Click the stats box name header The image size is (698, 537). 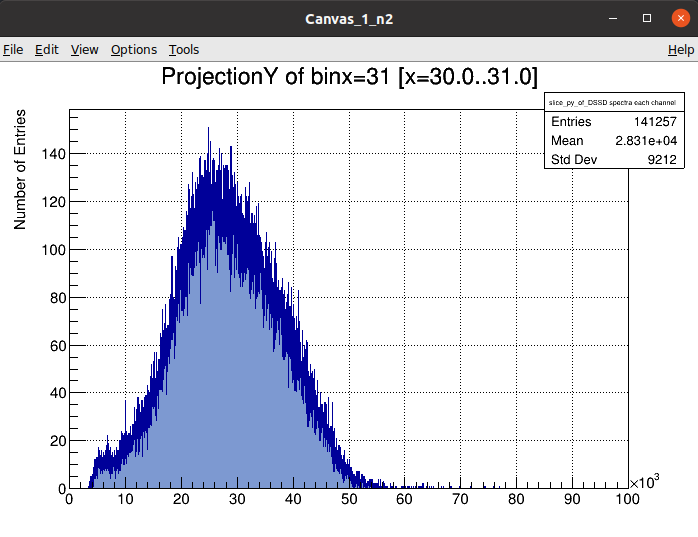[612, 103]
